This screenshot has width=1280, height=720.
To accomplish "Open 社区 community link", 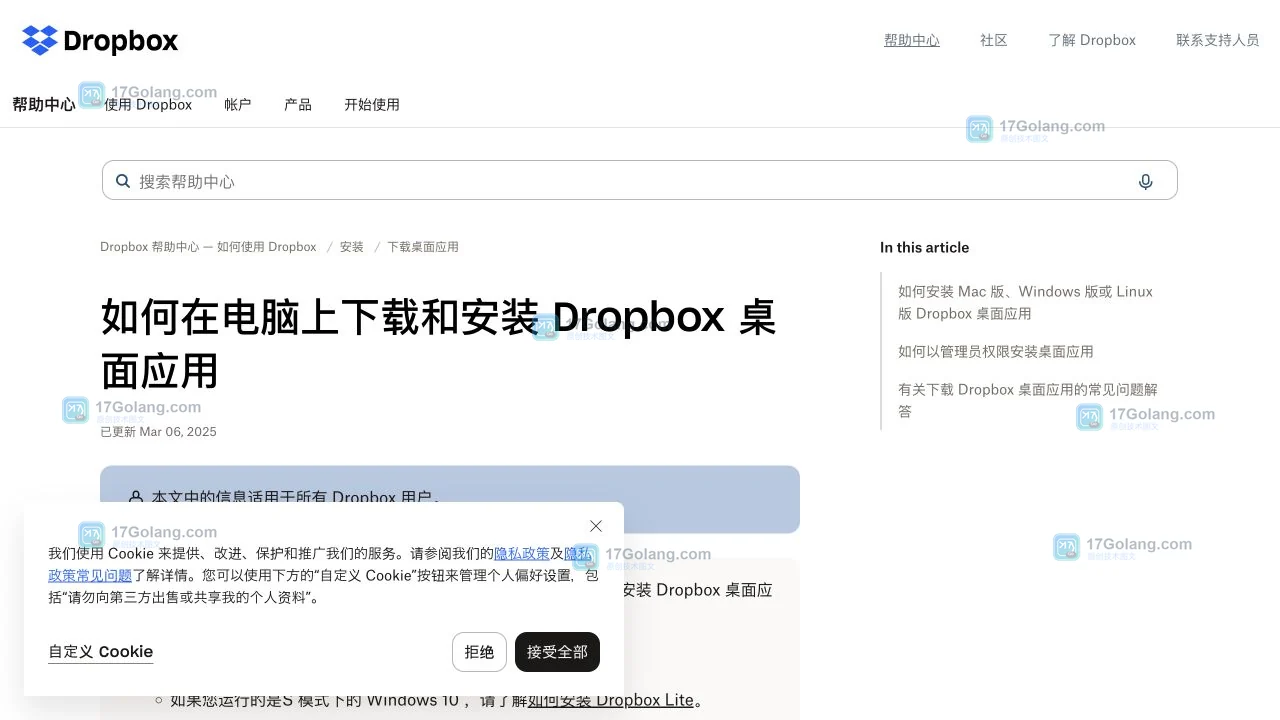I will click(993, 40).
